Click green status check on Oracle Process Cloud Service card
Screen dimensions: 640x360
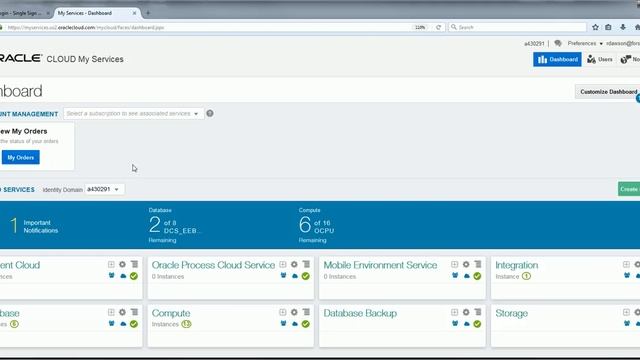[x=306, y=276]
